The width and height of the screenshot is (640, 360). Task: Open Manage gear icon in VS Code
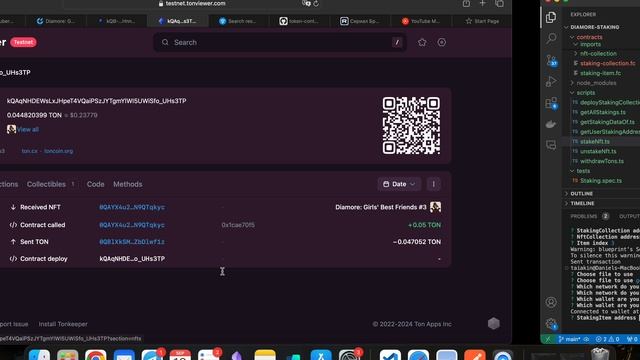pyautogui.click(x=551, y=324)
